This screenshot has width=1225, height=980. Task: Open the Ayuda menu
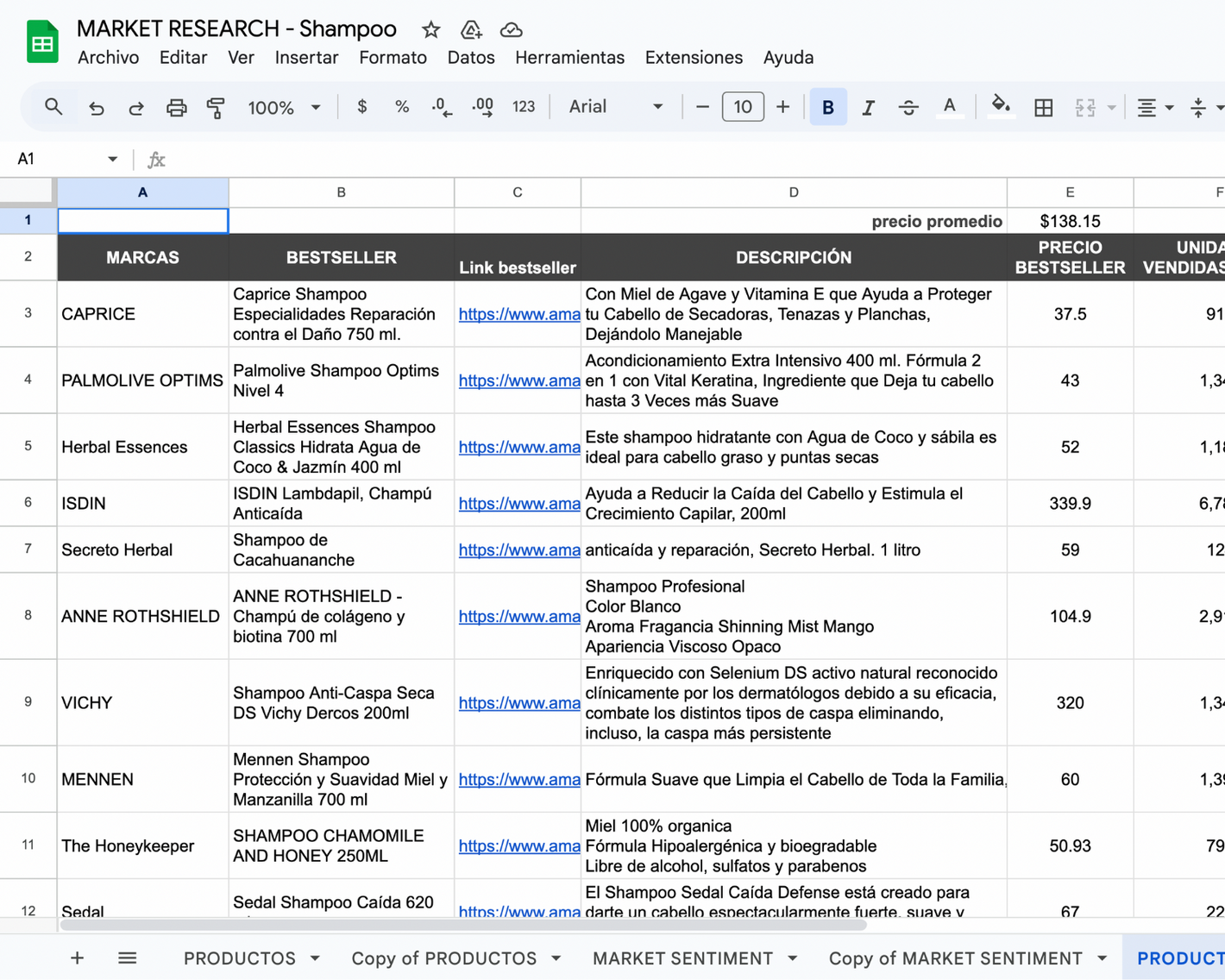[788, 58]
